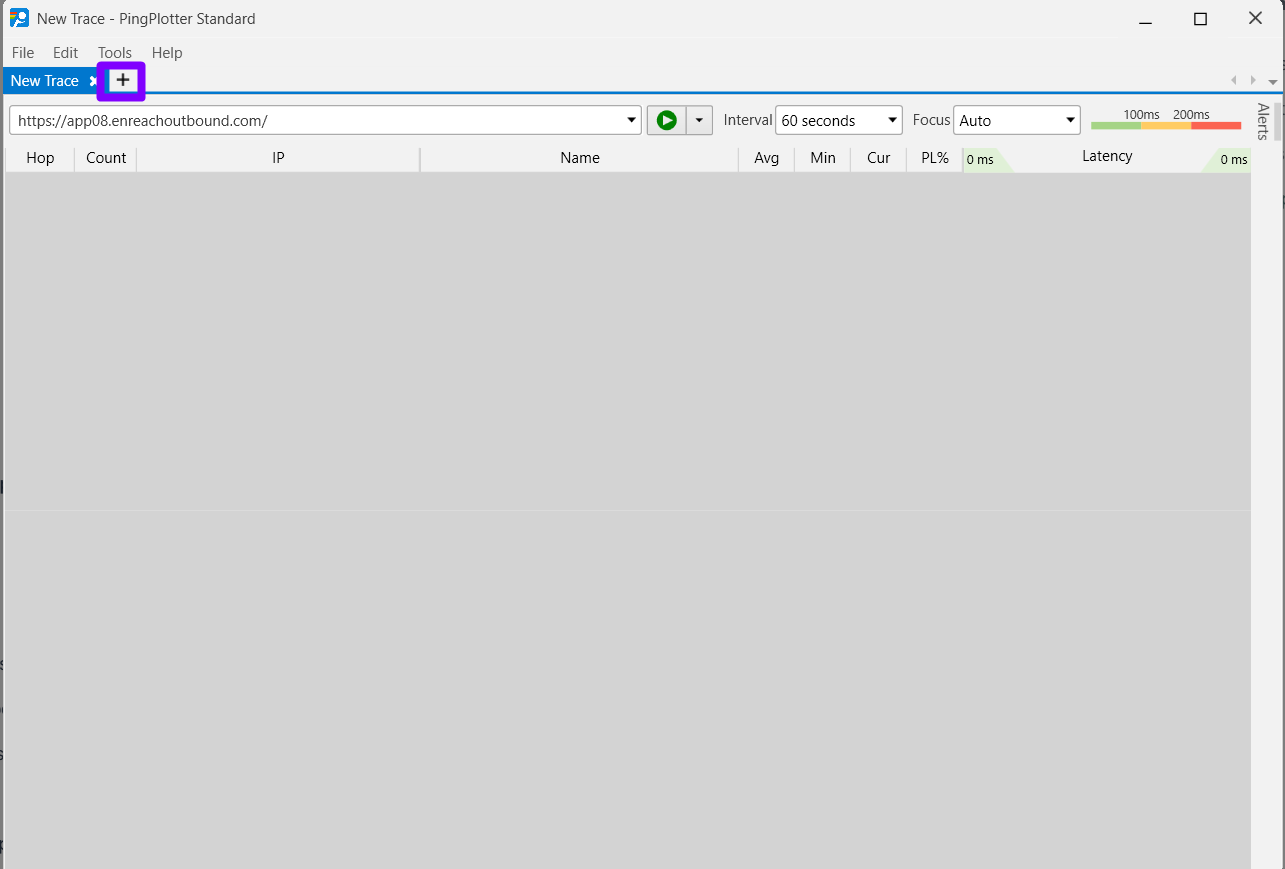Viewport: 1285px width, 869px height.
Task: Click the Min column header
Action: click(x=823, y=158)
